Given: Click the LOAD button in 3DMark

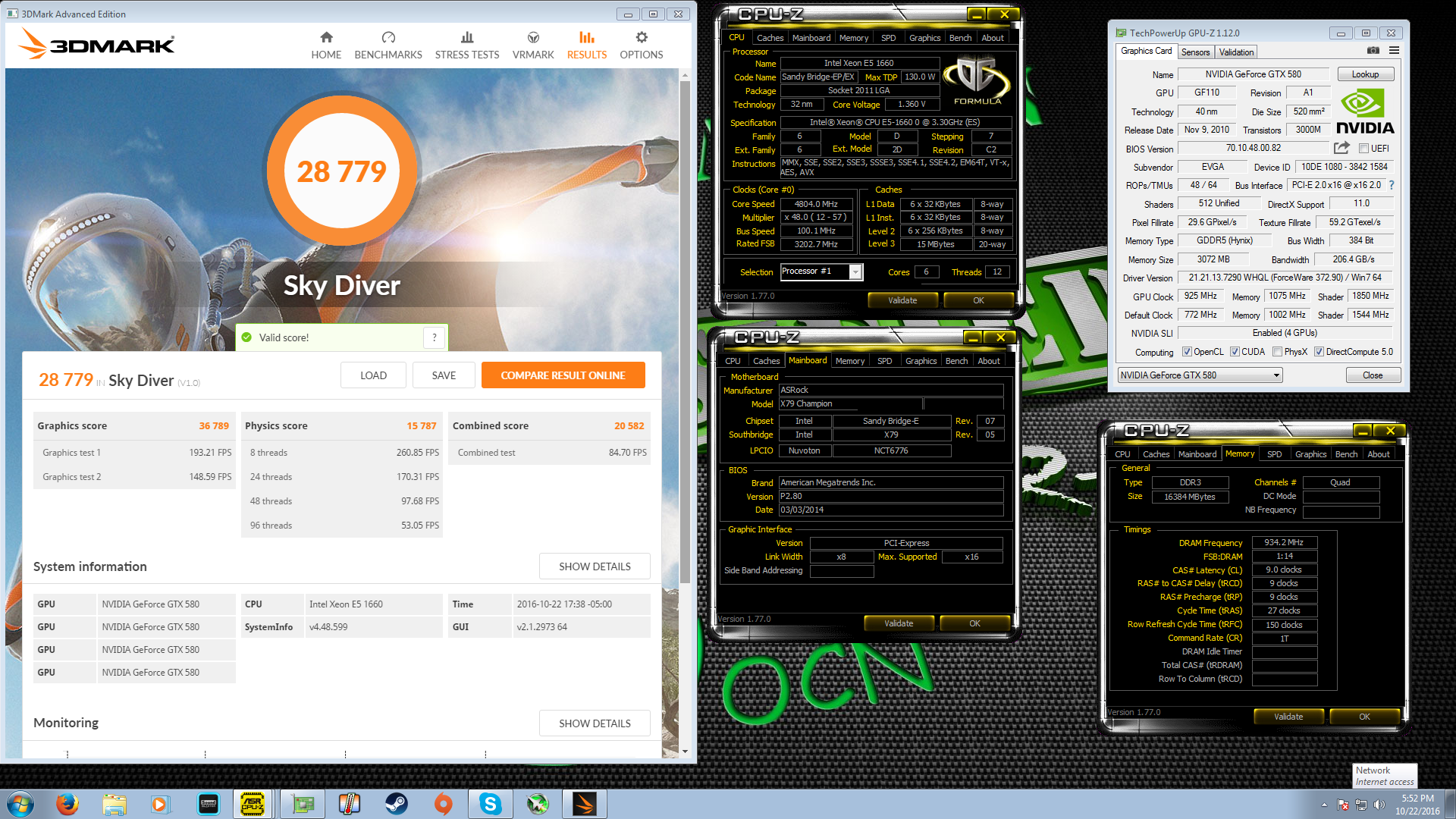Looking at the screenshot, I should tap(373, 375).
